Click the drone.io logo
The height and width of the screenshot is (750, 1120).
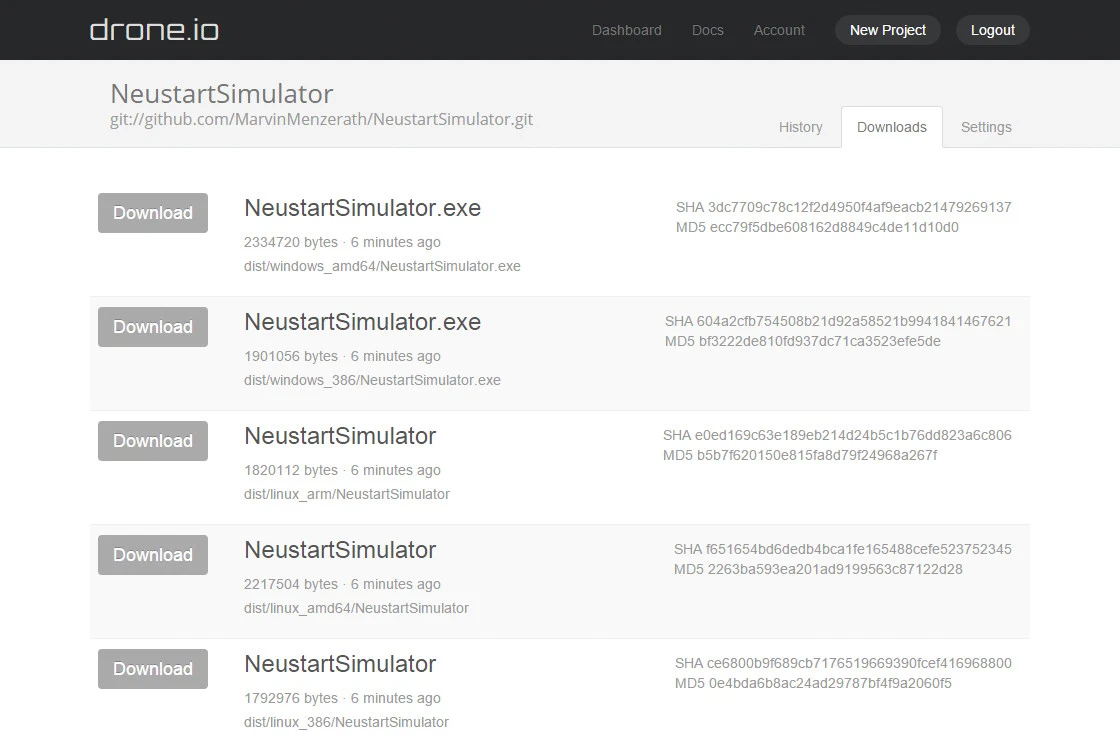(154, 30)
